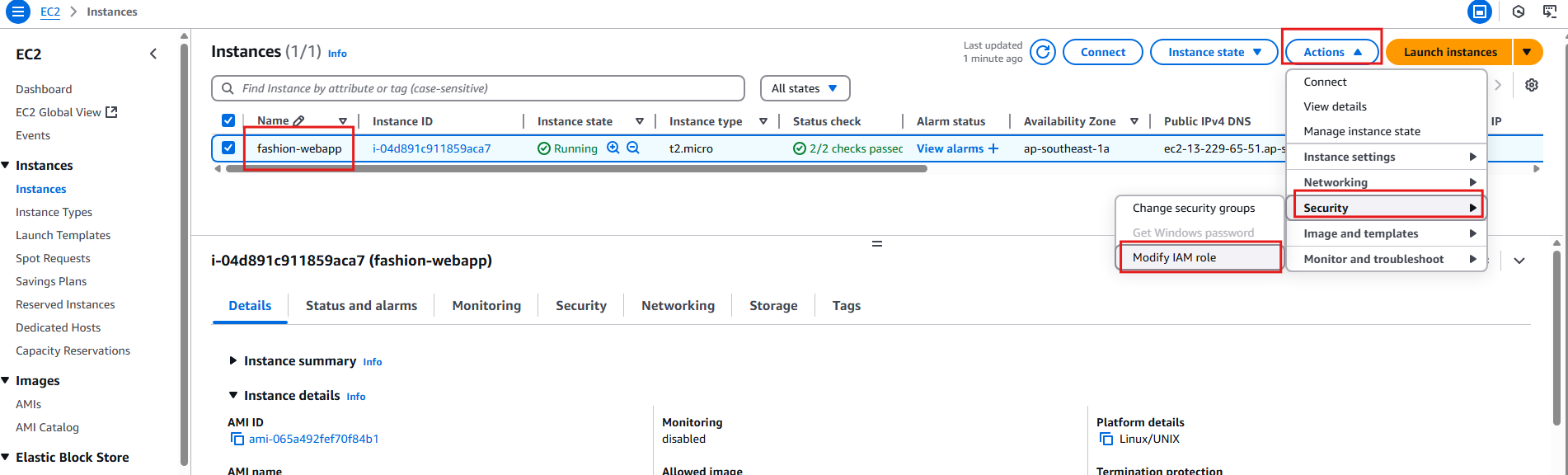The width and height of the screenshot is (1568, 475).
Task: Open the All states filter dropdown
Action: [x=805, y=88]
